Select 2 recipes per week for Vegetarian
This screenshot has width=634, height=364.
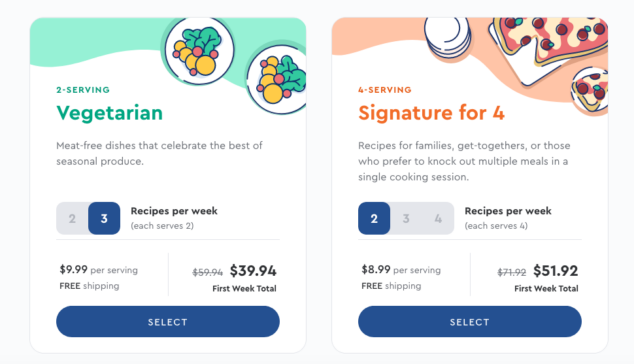click(72, 218)
